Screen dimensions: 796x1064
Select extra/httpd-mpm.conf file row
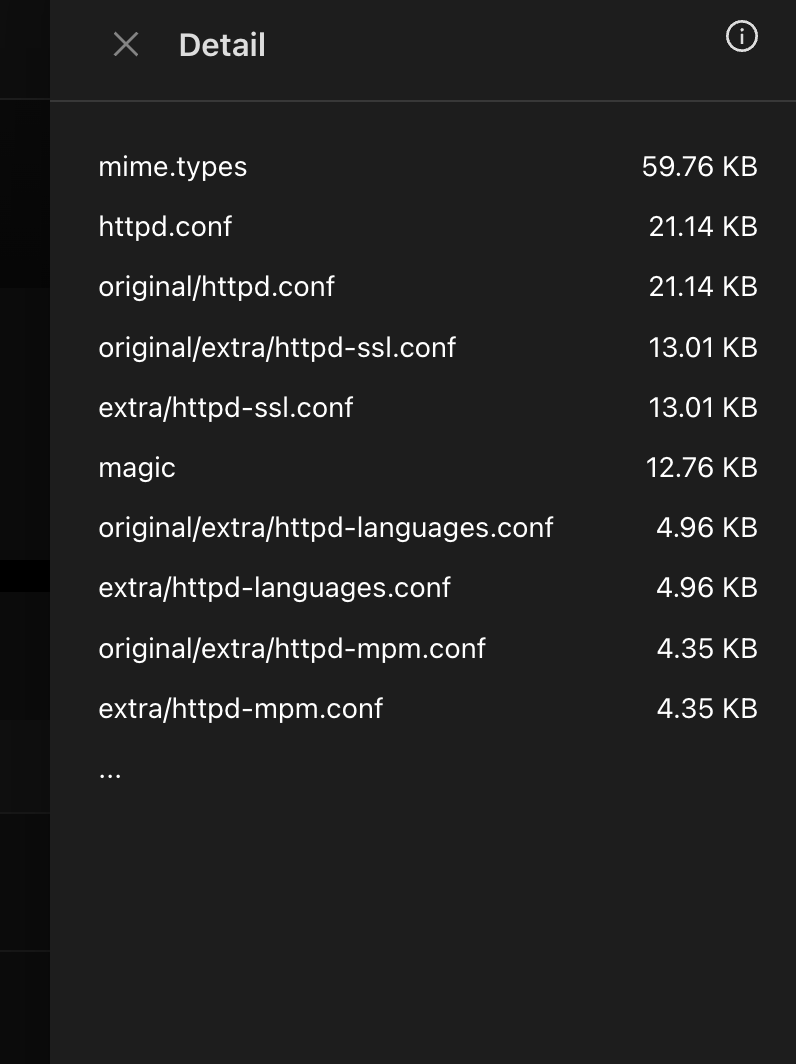point(428,708)
